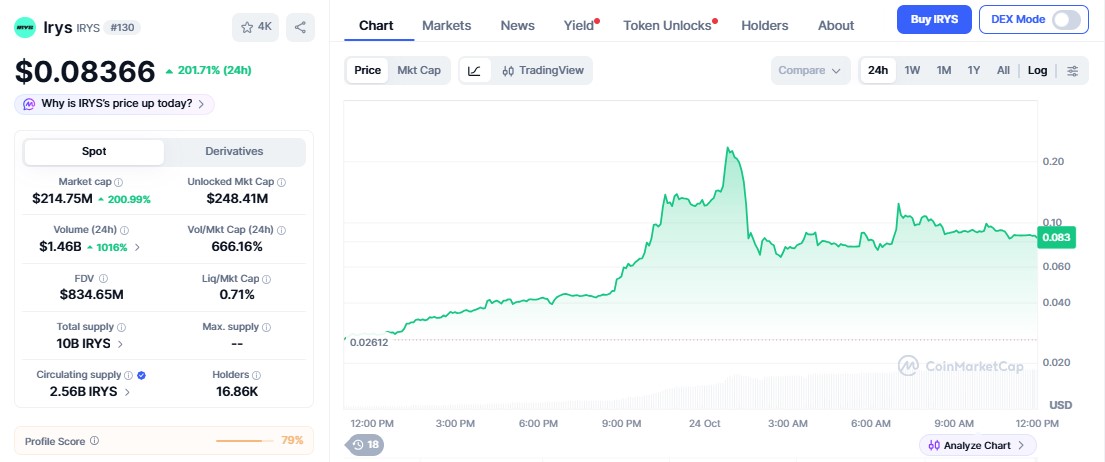The width and height of the screenshot is (1105, 462).
Task: Click the $834.65M FDV value
Action: click(92, 295)
